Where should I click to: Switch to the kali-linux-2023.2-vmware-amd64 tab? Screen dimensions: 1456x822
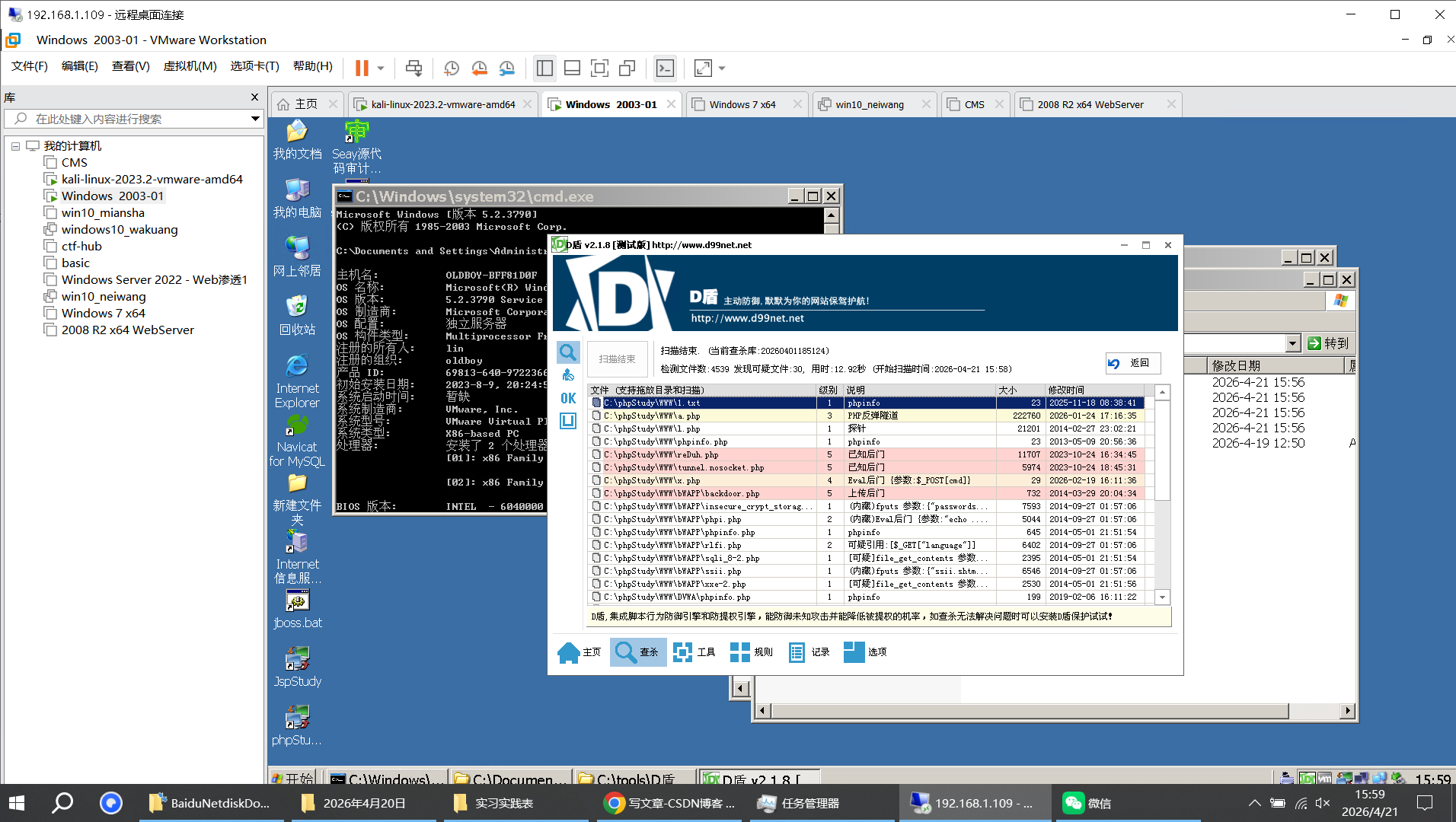tap(443, 104)
